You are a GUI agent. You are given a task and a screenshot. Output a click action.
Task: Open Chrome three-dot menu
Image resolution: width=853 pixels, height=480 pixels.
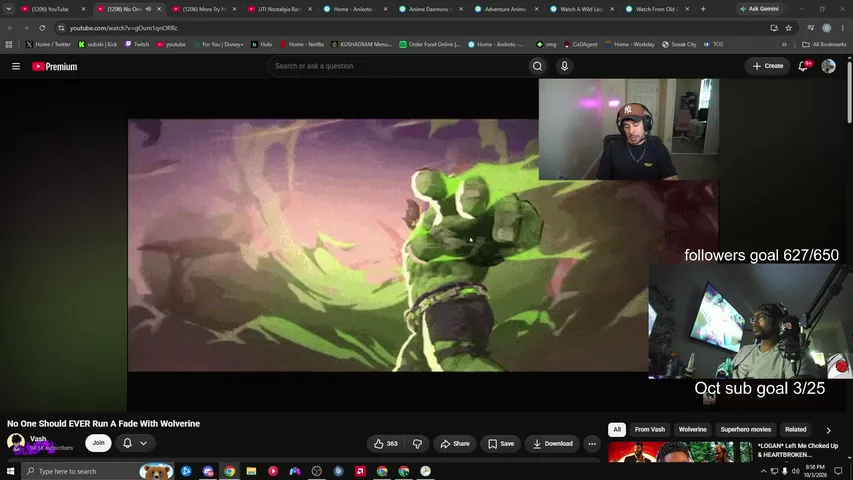click(843, 28)
